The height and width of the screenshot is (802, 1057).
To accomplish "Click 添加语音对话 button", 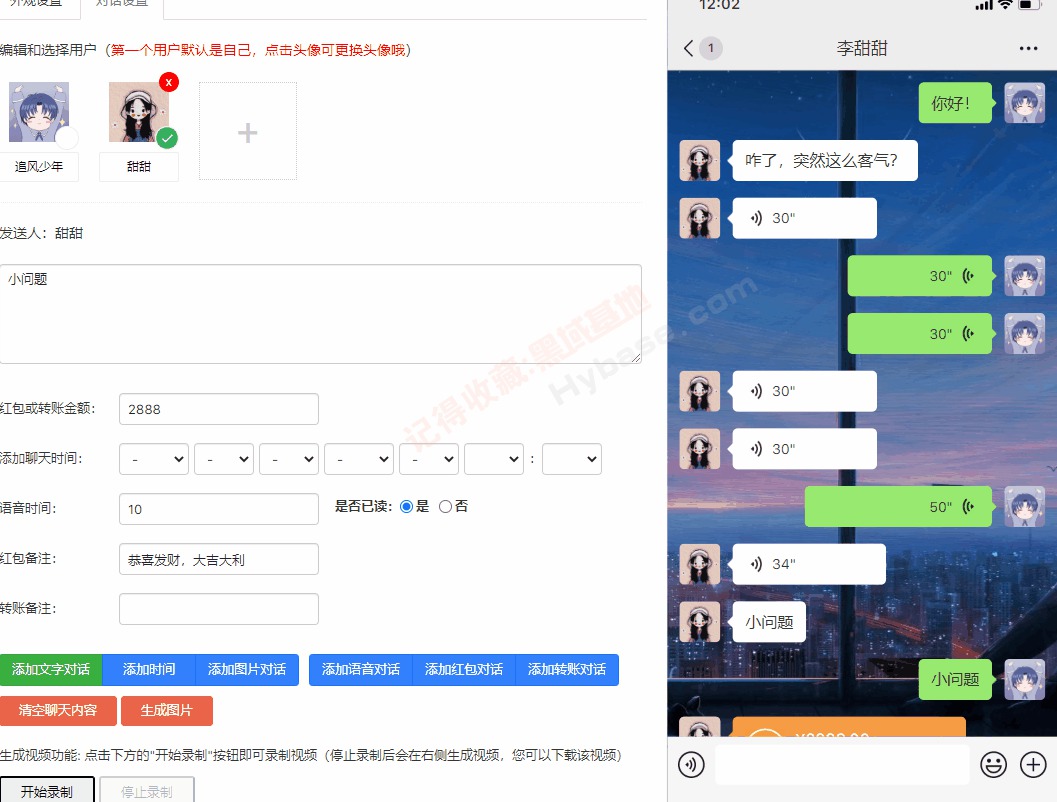I will (x=361, y=670).
